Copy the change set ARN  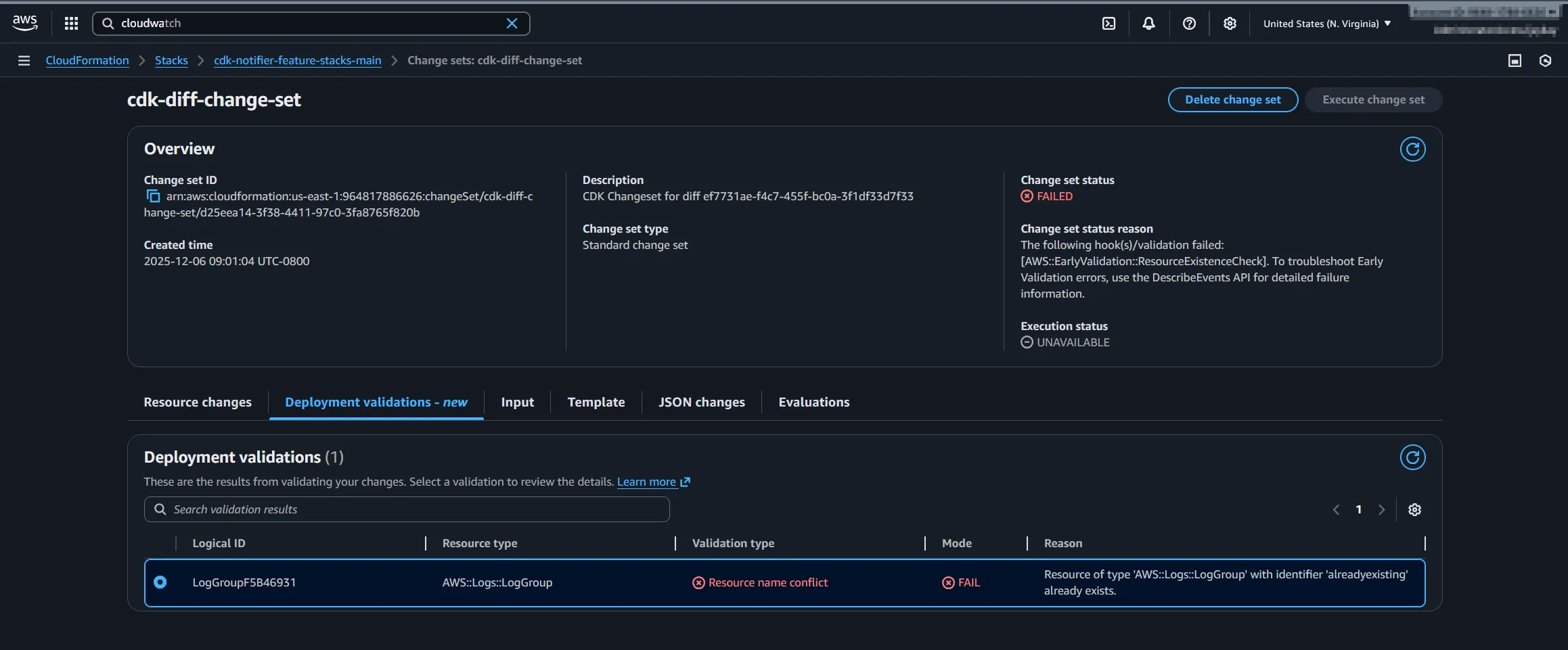point(152,195)
